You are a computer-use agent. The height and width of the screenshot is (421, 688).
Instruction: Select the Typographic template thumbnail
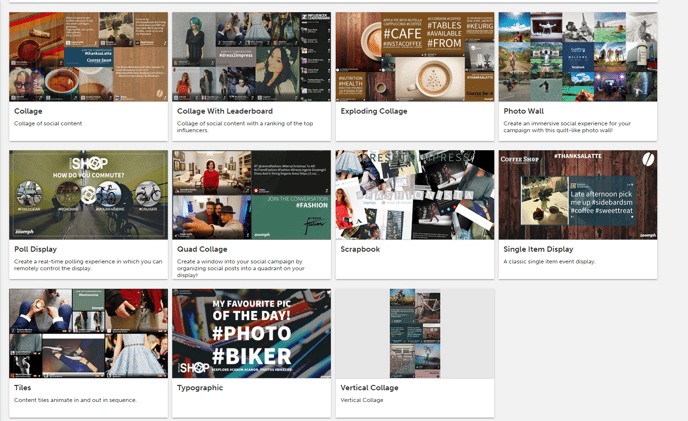251,333
